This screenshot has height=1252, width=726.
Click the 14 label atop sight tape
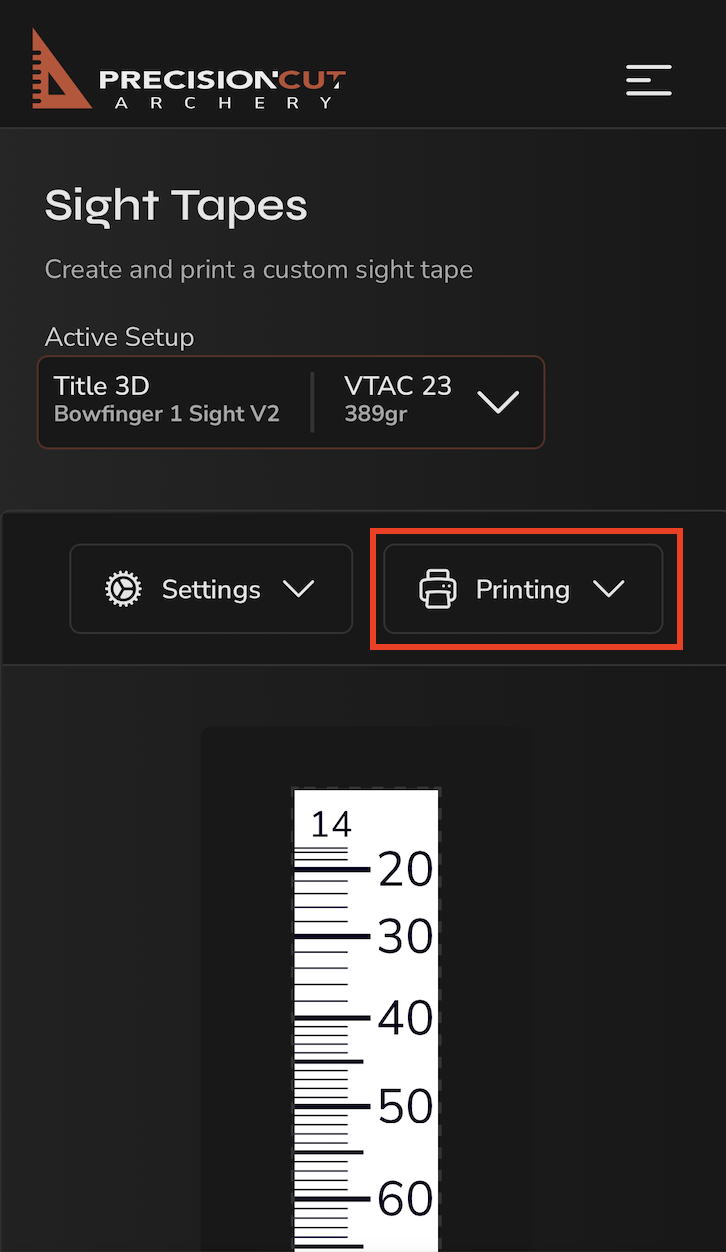tap(331, 824)
